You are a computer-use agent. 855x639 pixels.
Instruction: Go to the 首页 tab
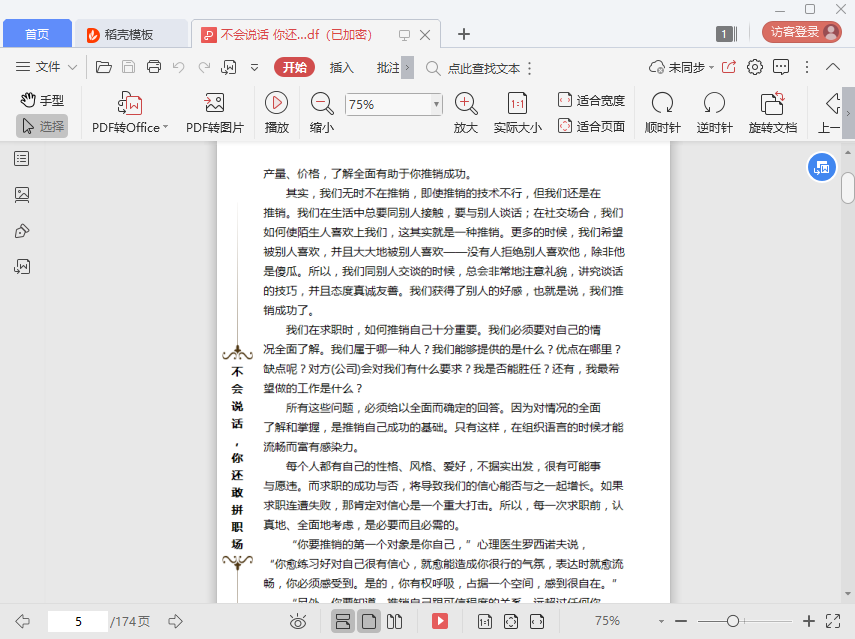(x=37, y=34)
